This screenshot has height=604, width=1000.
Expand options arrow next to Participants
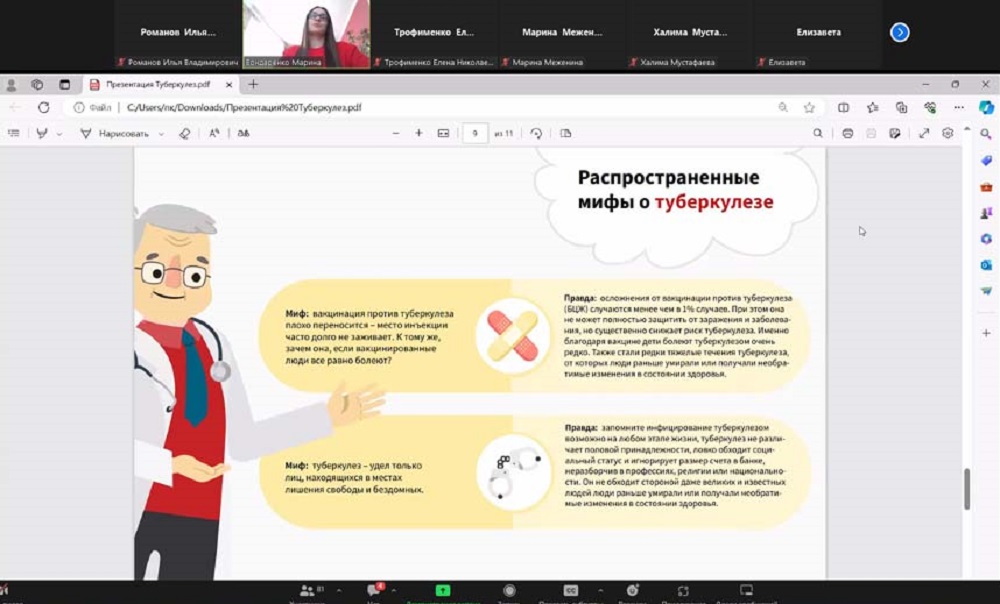point(338,590)
